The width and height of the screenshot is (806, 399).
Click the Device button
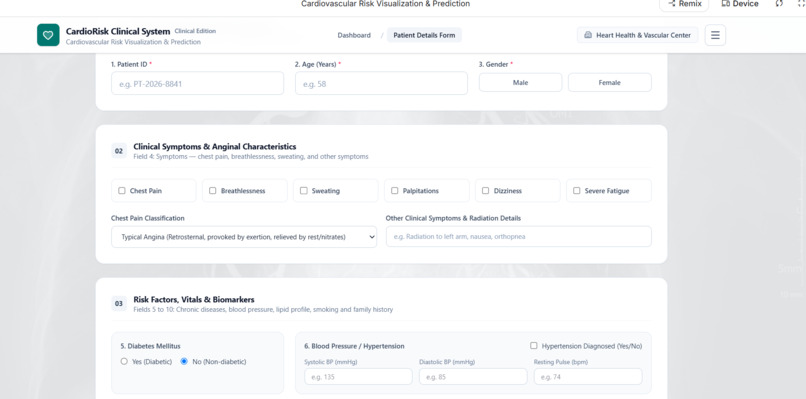(x=740, y=4)
